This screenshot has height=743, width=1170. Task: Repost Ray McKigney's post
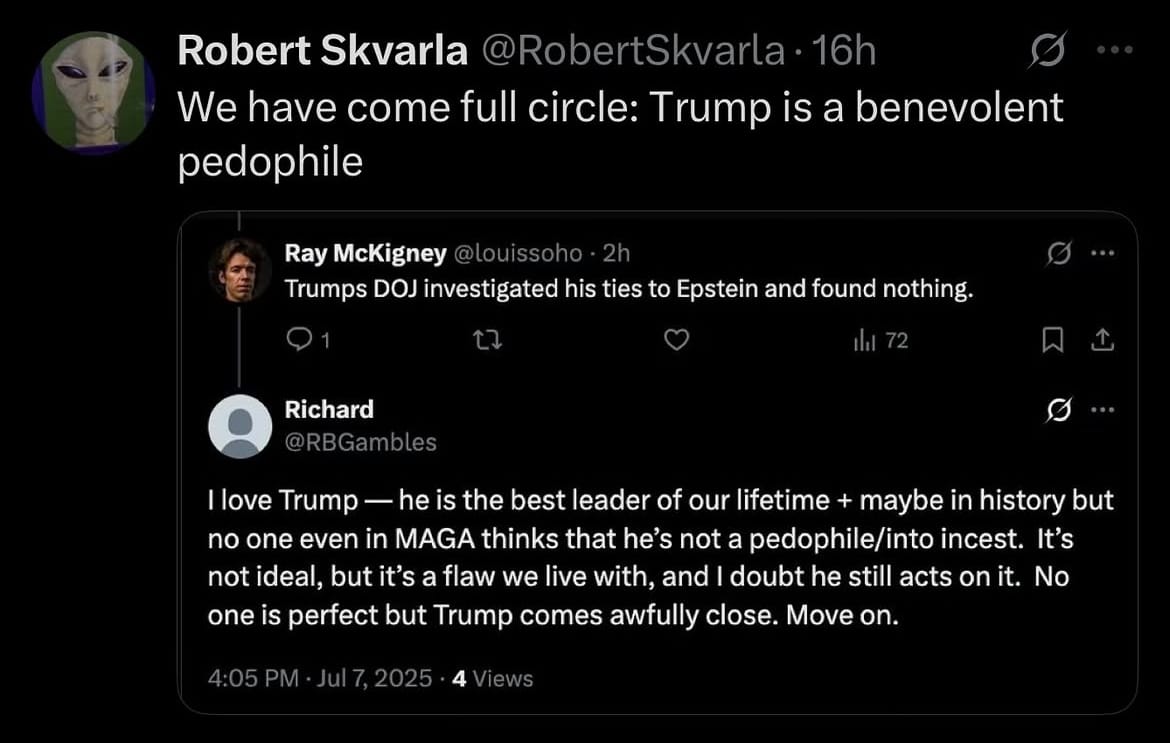click(488, 342)
